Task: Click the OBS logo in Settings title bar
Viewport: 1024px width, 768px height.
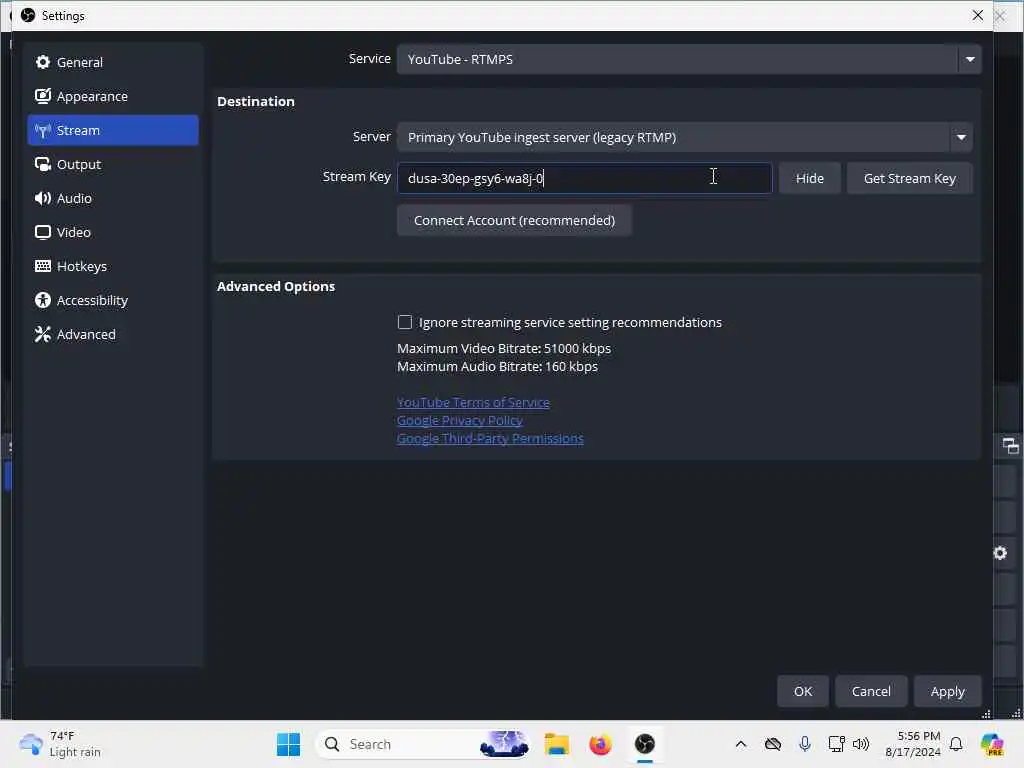Action: [28, 15]
